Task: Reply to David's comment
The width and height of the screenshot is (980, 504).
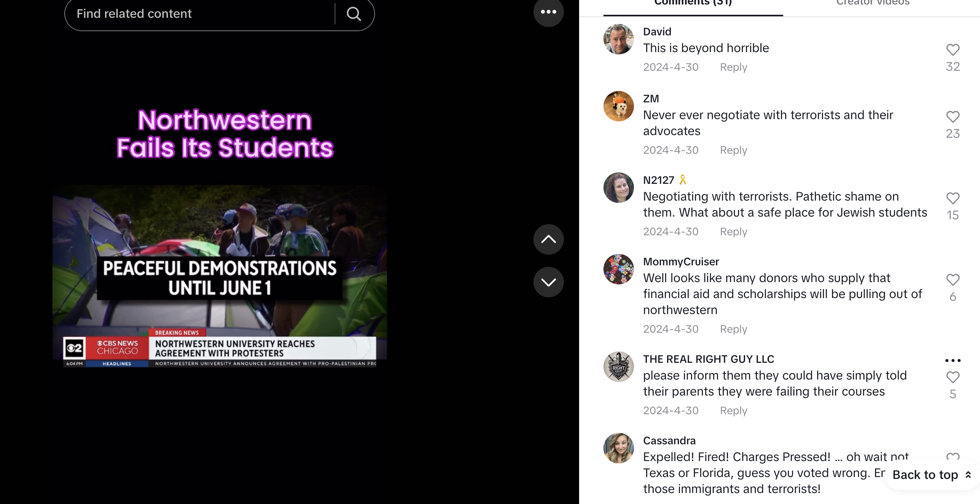Action: [733, 67]
